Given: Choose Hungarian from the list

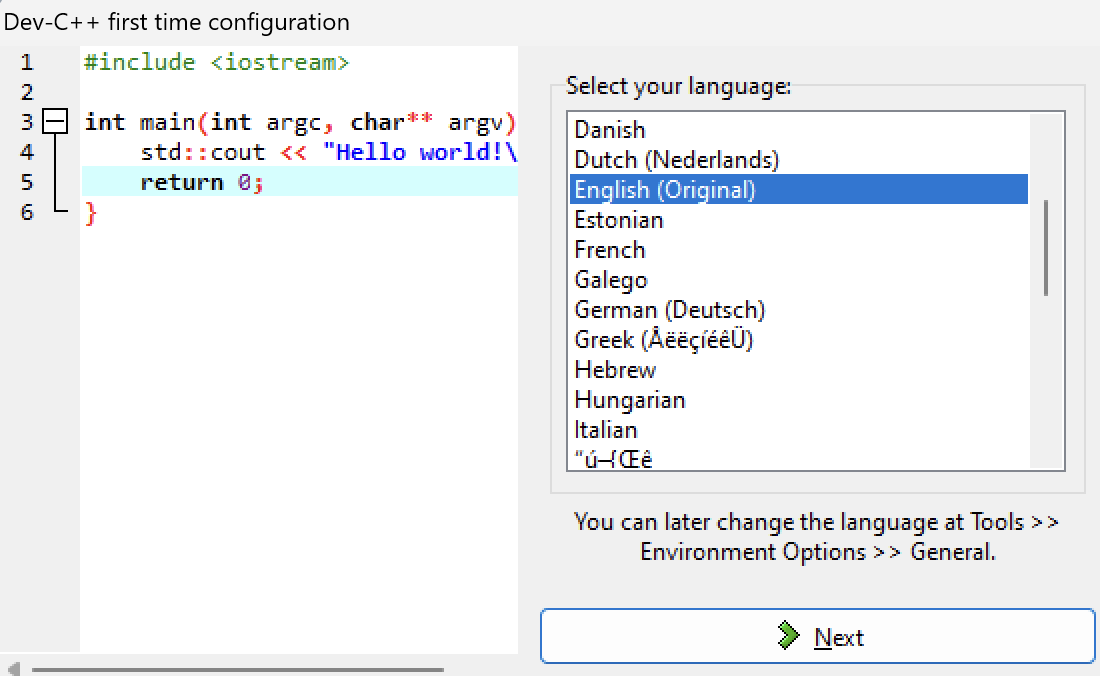Looking at the screenshot, I should click(x=798, y=400).
